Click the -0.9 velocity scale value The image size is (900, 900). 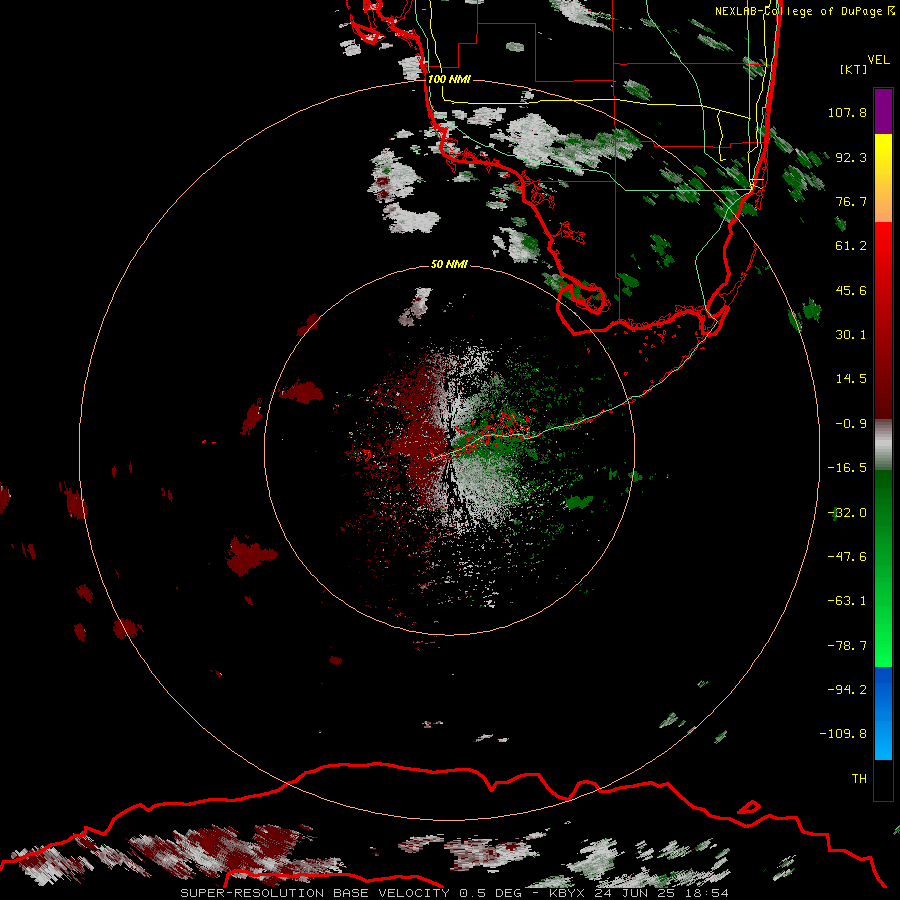851,424
